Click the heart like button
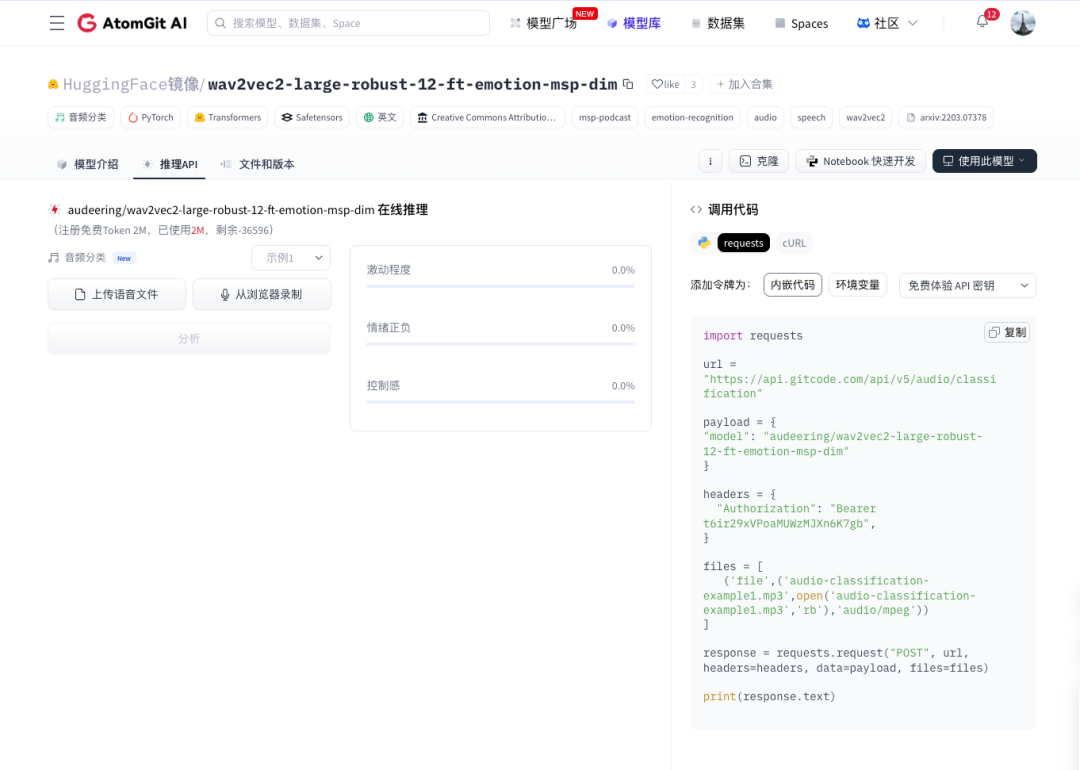1080x770 pixels. point(665,84)
